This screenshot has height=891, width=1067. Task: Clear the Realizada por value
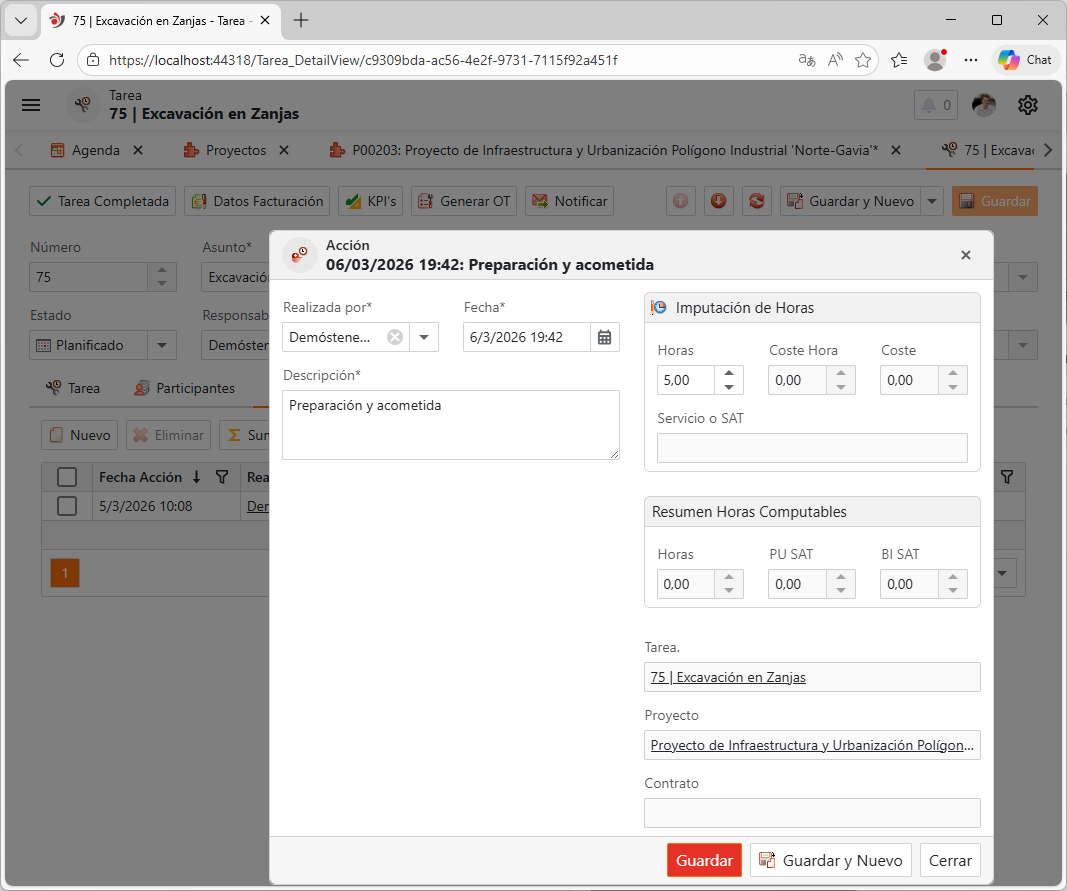point(395,337)
